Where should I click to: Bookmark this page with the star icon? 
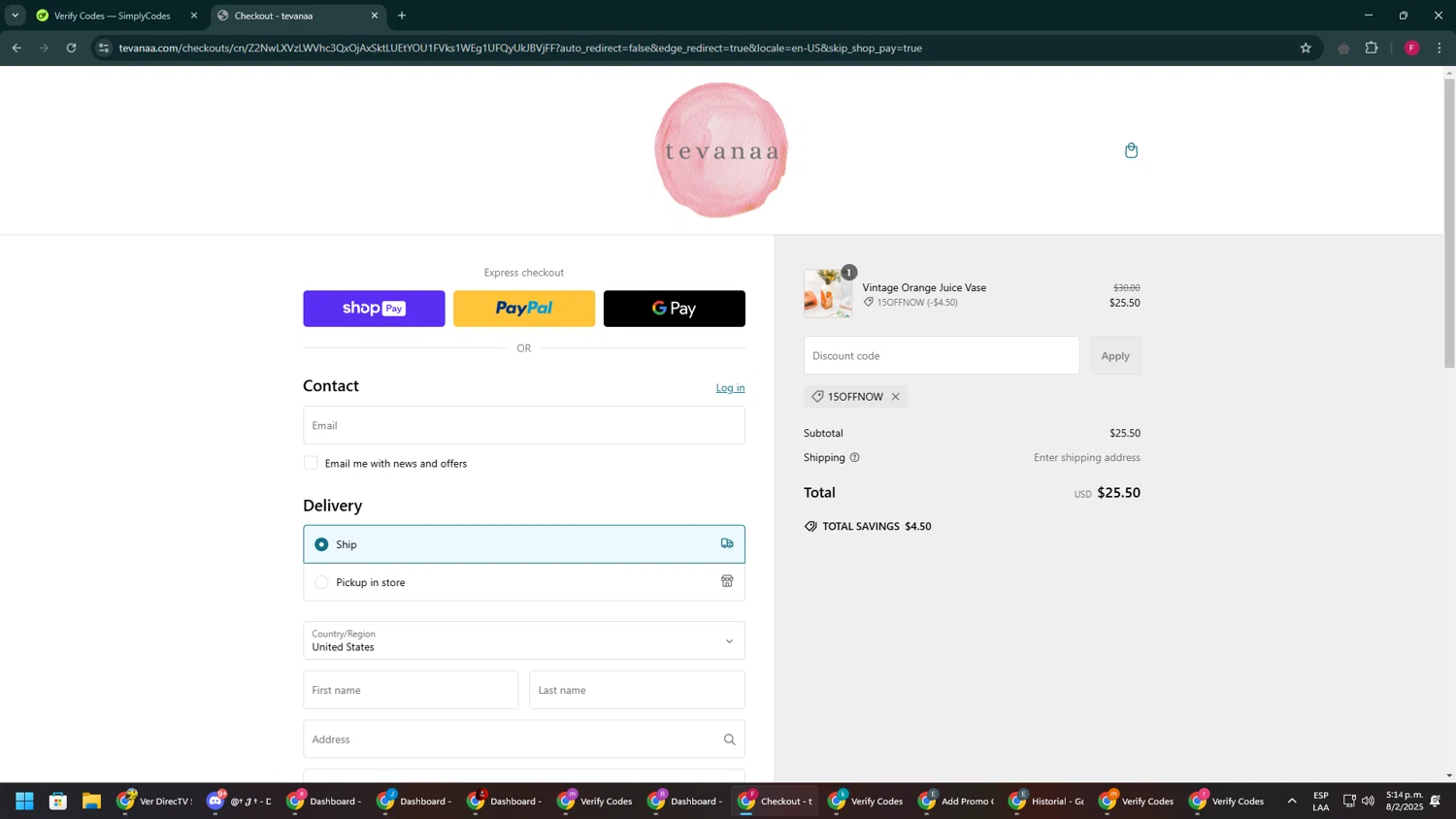click(x=1306, y=48)
